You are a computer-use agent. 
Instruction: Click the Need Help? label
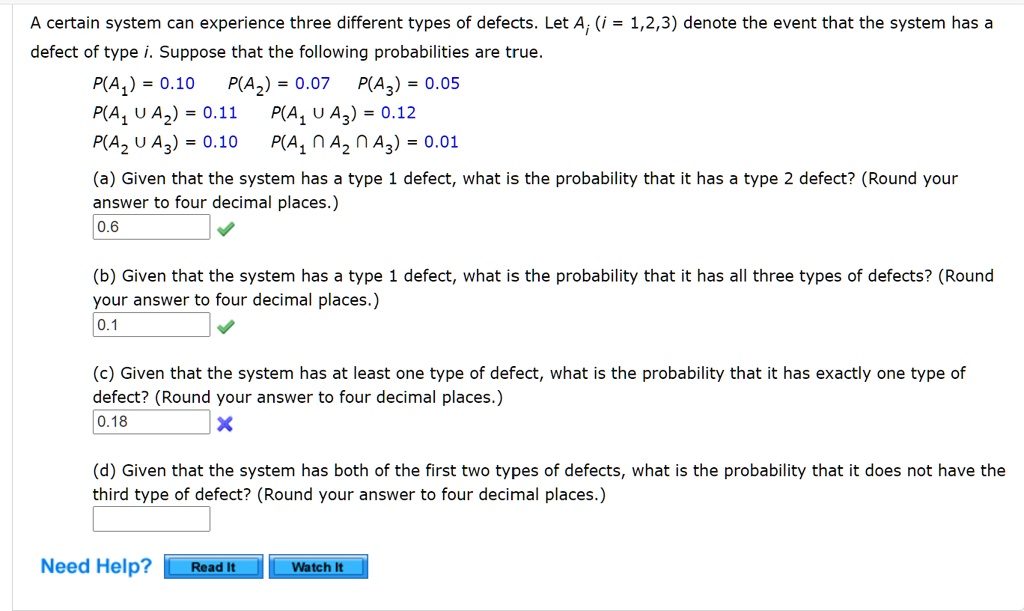point(95,565)
